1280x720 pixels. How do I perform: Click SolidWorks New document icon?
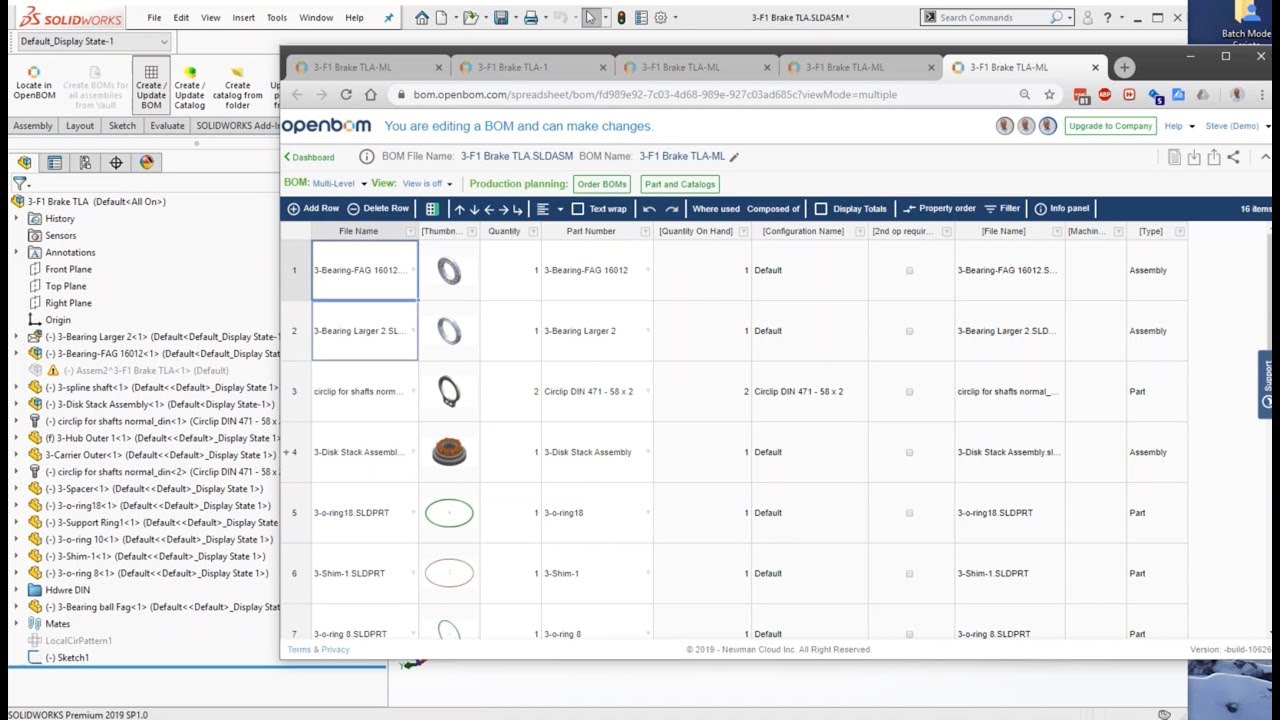click(x=443, y=17)
